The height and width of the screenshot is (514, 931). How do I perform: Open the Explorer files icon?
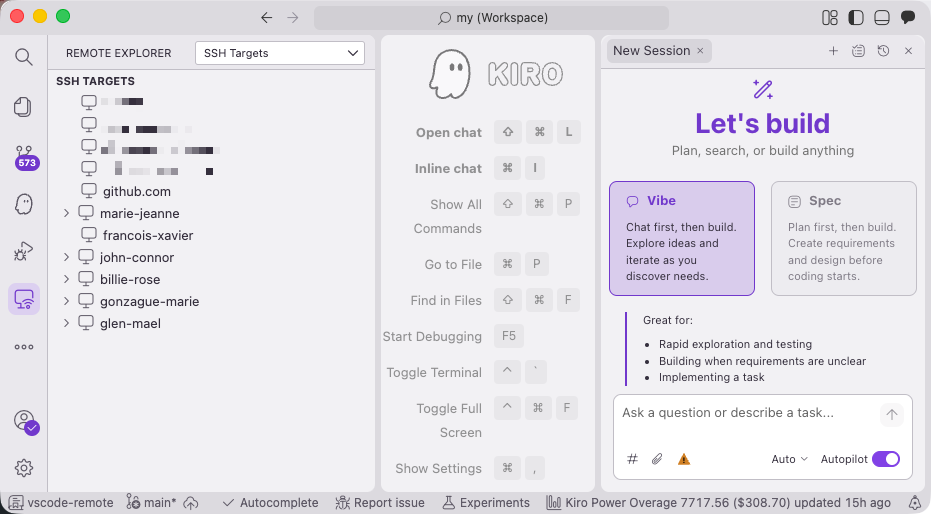tap(24, 107)
